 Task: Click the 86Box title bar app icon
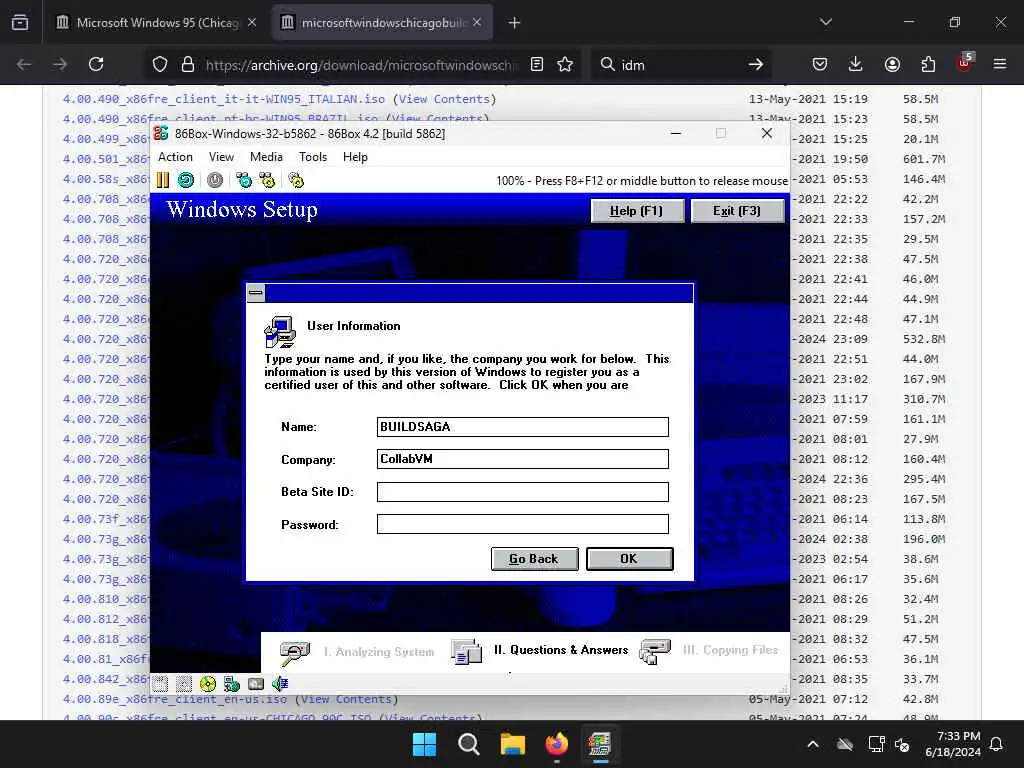click(161, 133)
